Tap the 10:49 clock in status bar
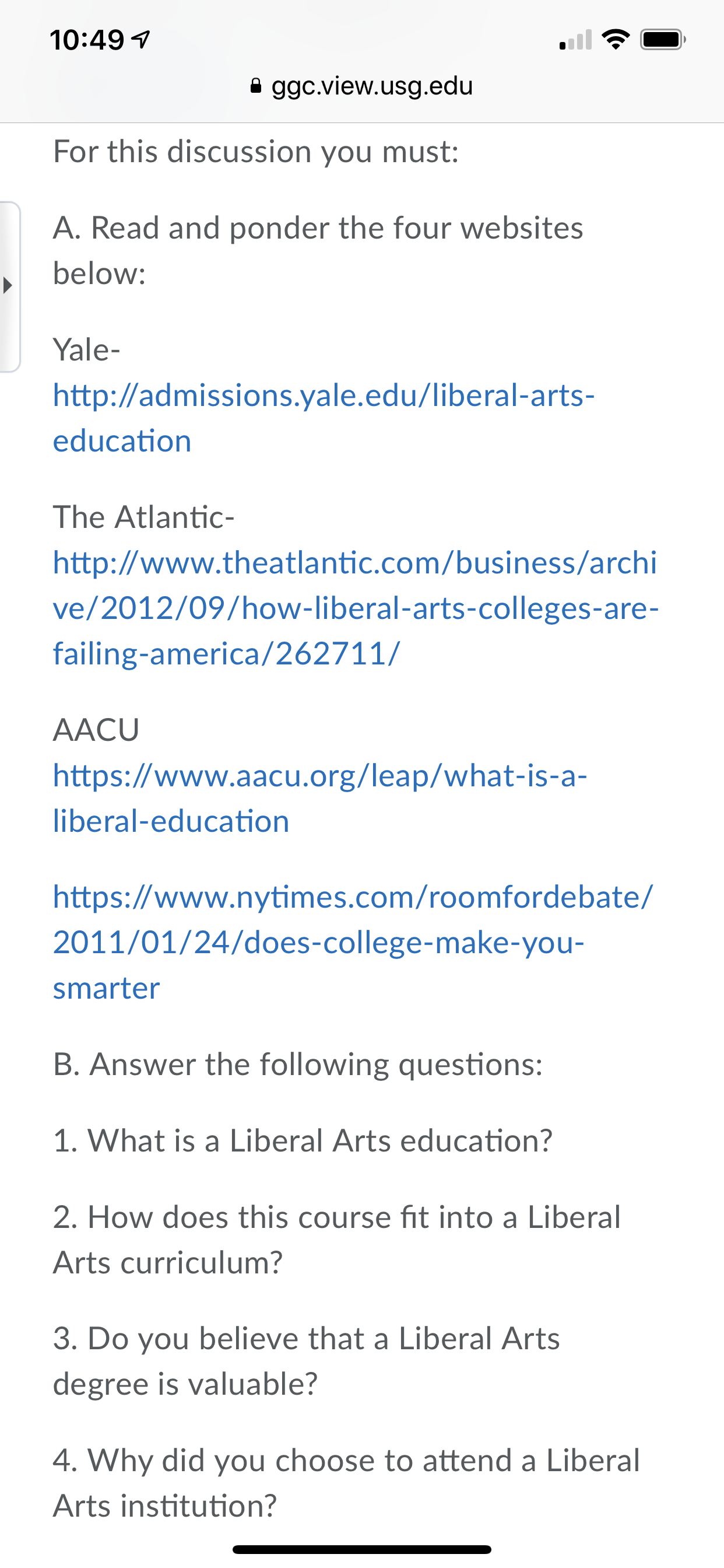Viewport: 724px width, 1568px height. coord(87,40)
